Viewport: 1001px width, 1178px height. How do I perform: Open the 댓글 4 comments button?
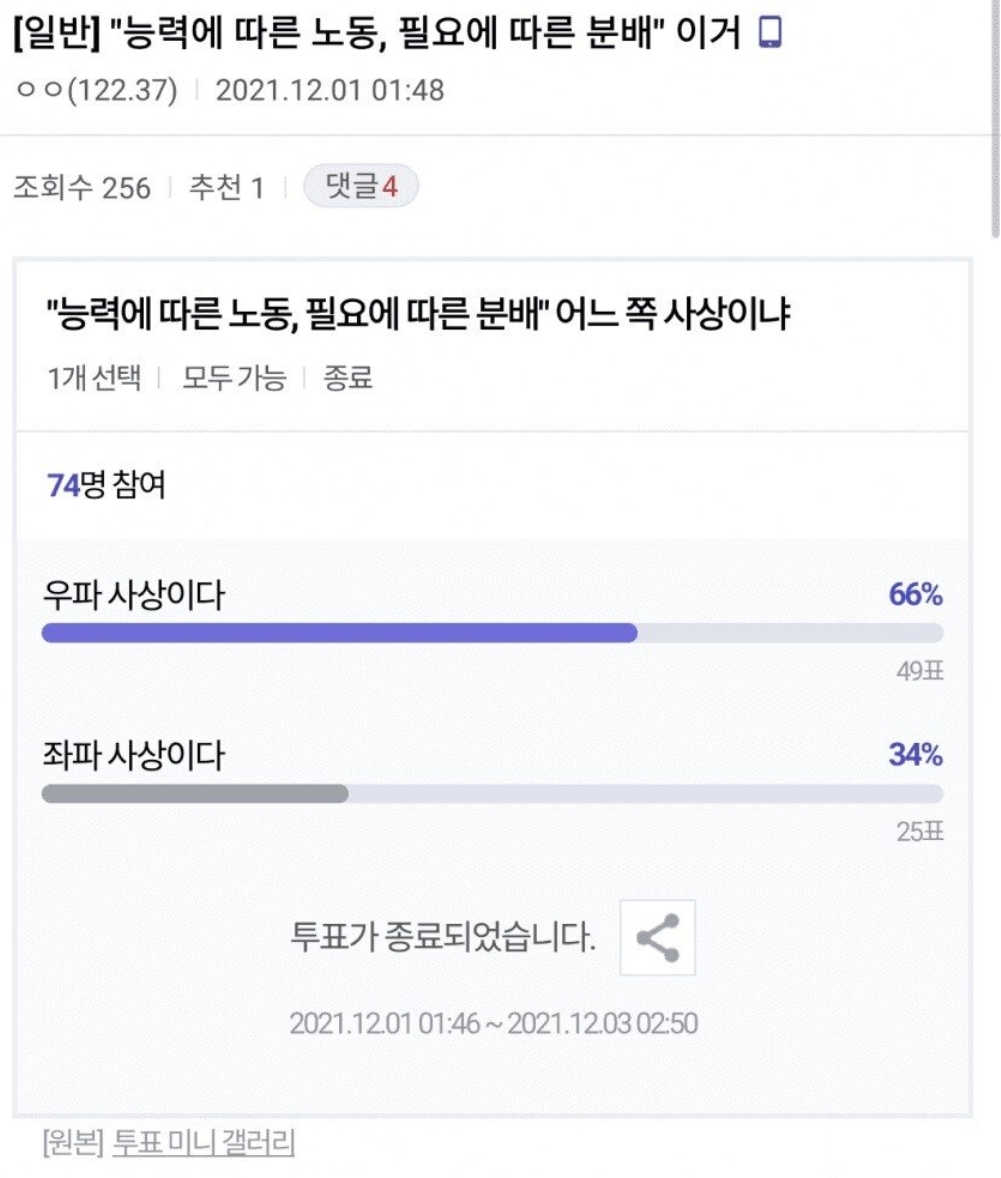pos(360,187)
